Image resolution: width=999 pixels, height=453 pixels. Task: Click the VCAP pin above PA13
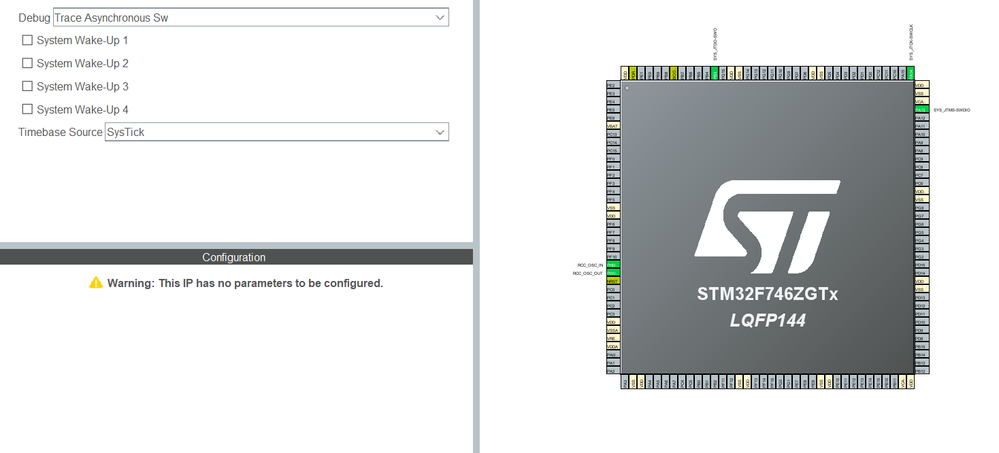coord(921,101)
